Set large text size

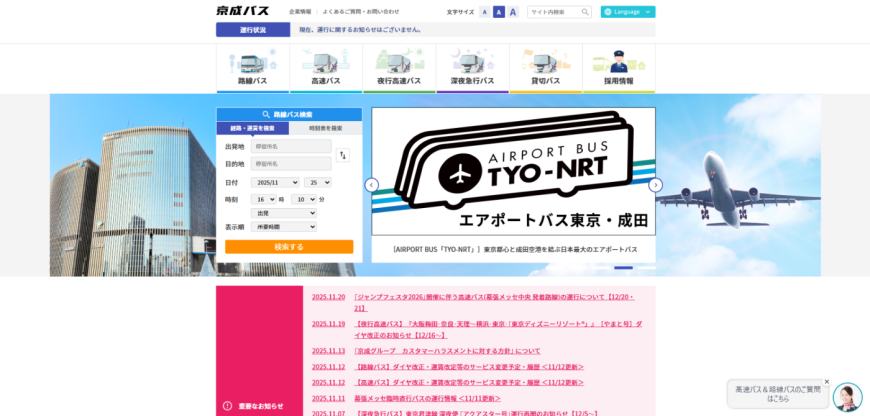pyautogui.click(x=513, y=12)
